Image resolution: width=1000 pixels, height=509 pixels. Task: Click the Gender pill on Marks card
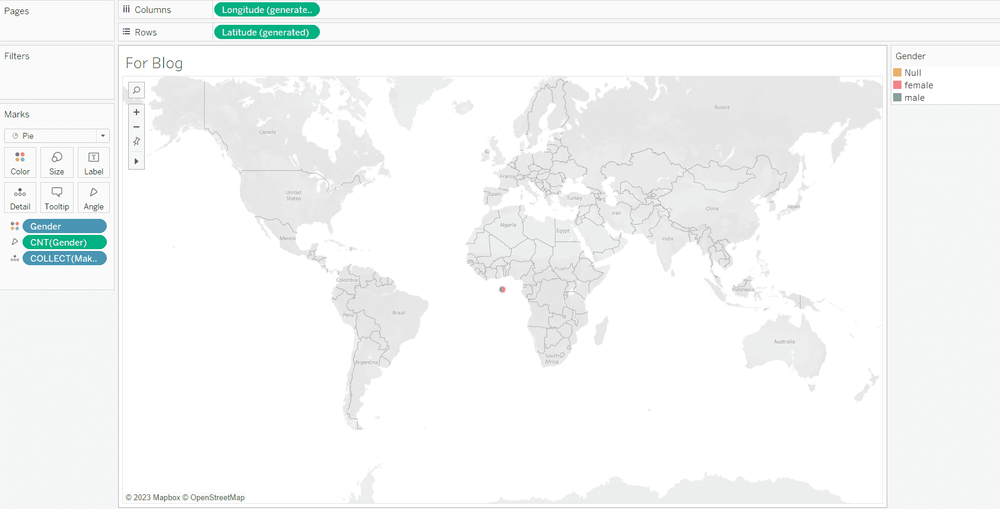[64, 226]
